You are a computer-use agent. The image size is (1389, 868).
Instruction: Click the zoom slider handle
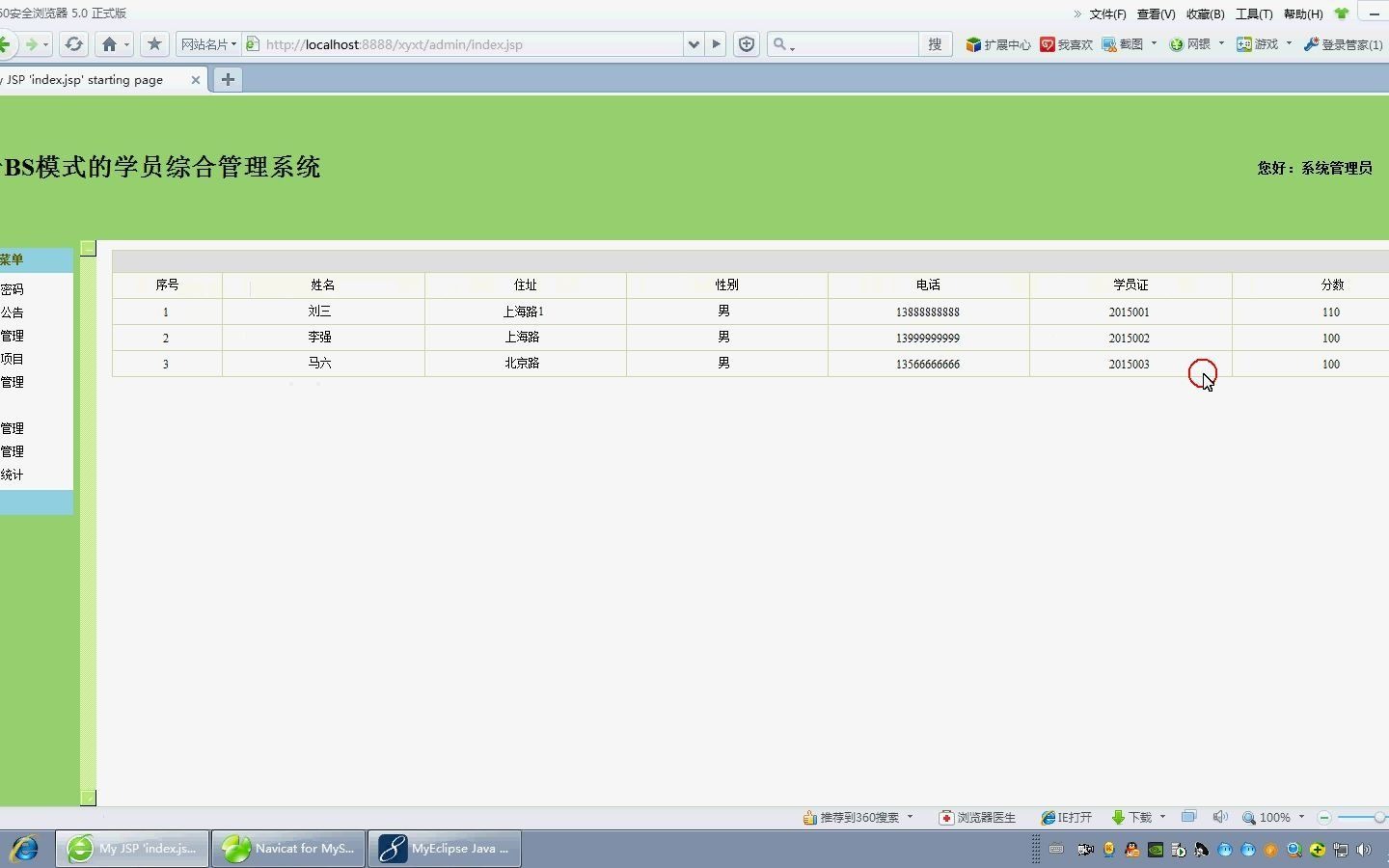[x=1380, y=818]
